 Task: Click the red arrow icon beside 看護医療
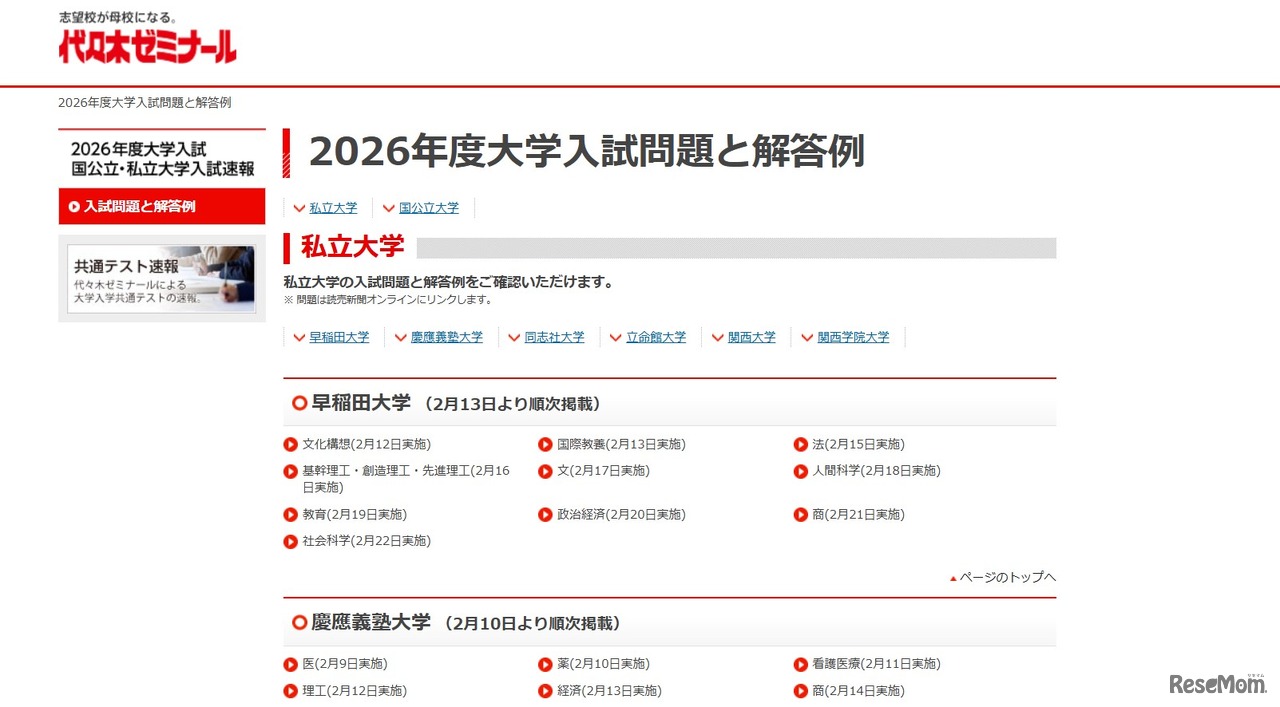(801, 664)
